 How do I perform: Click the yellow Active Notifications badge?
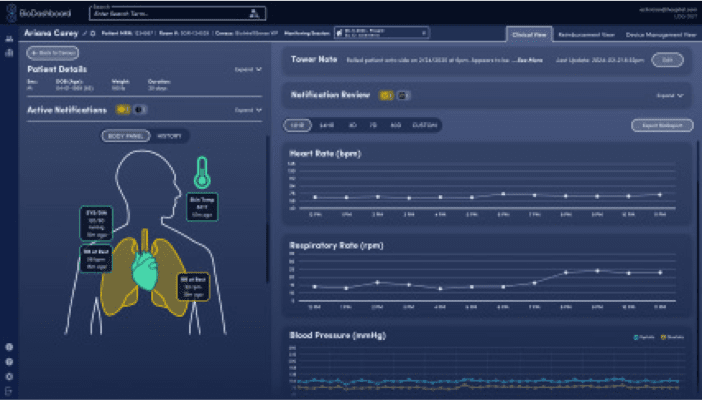tap(121, 109)
